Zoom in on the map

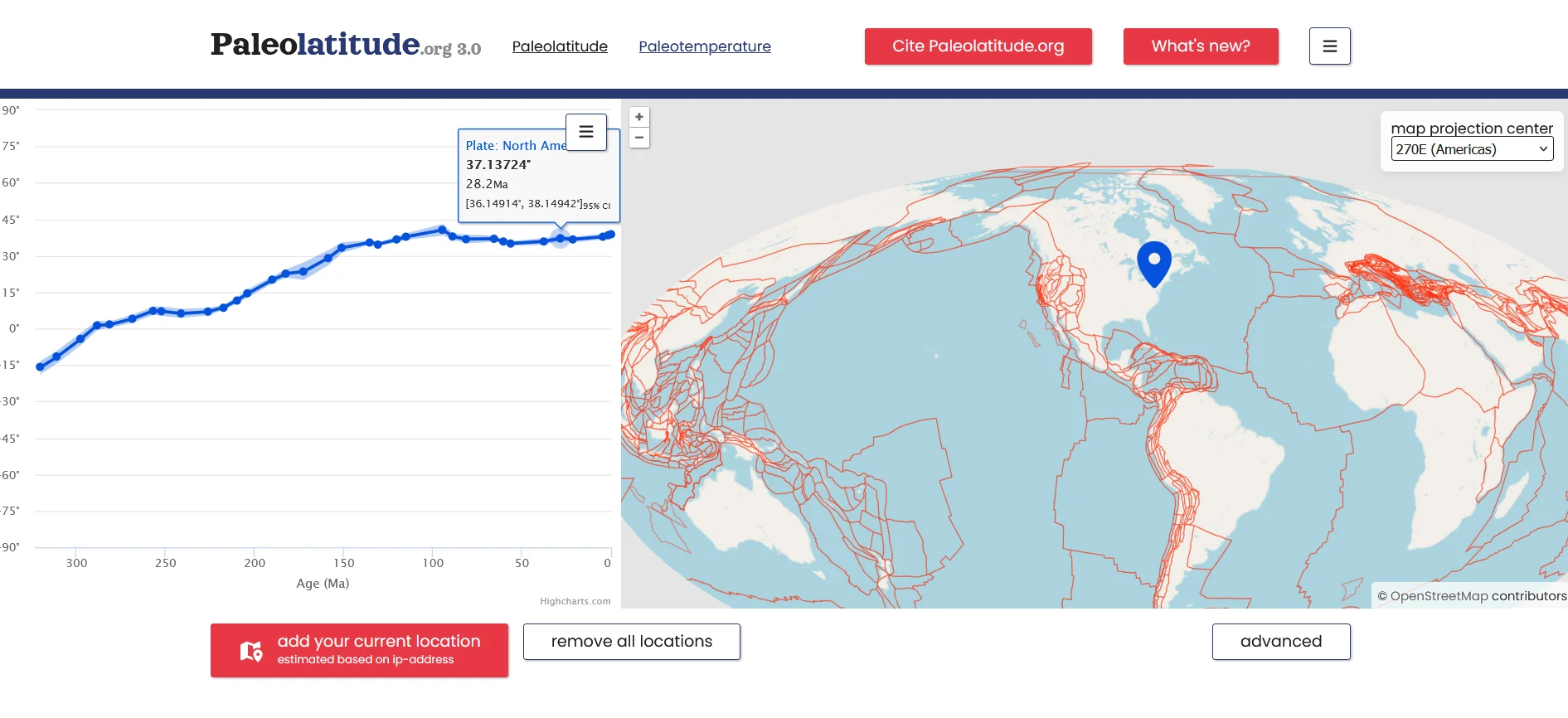639,118
